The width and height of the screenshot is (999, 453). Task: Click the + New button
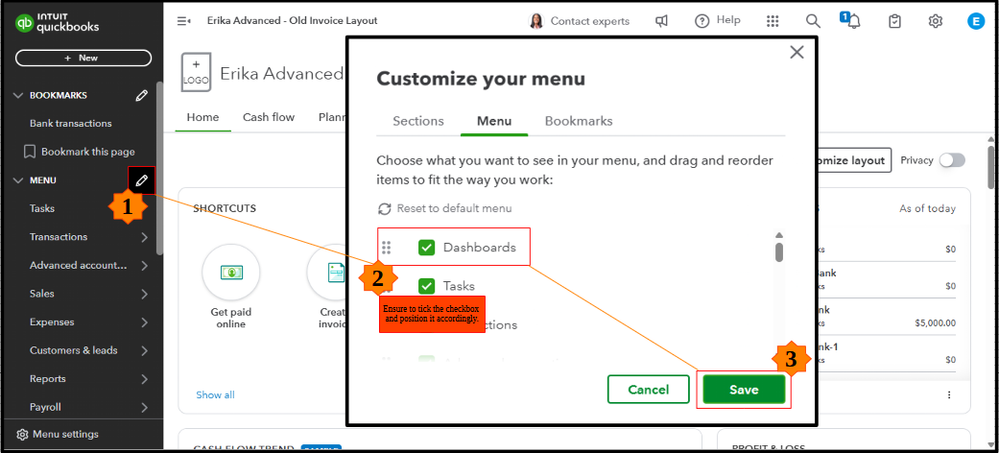coord(83,58)
